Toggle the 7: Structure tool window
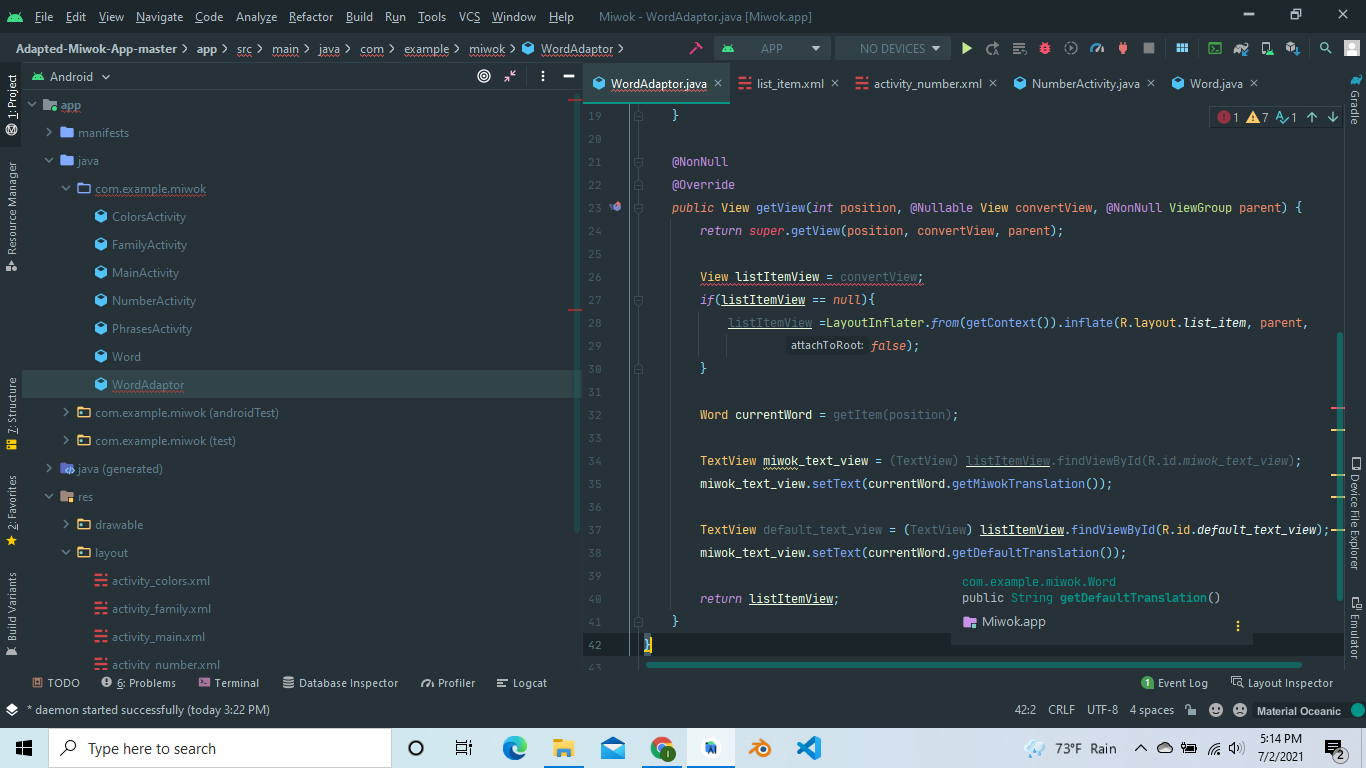This screenshot has width=1366, height=768. pyautogui.click(x=12, y=414)
